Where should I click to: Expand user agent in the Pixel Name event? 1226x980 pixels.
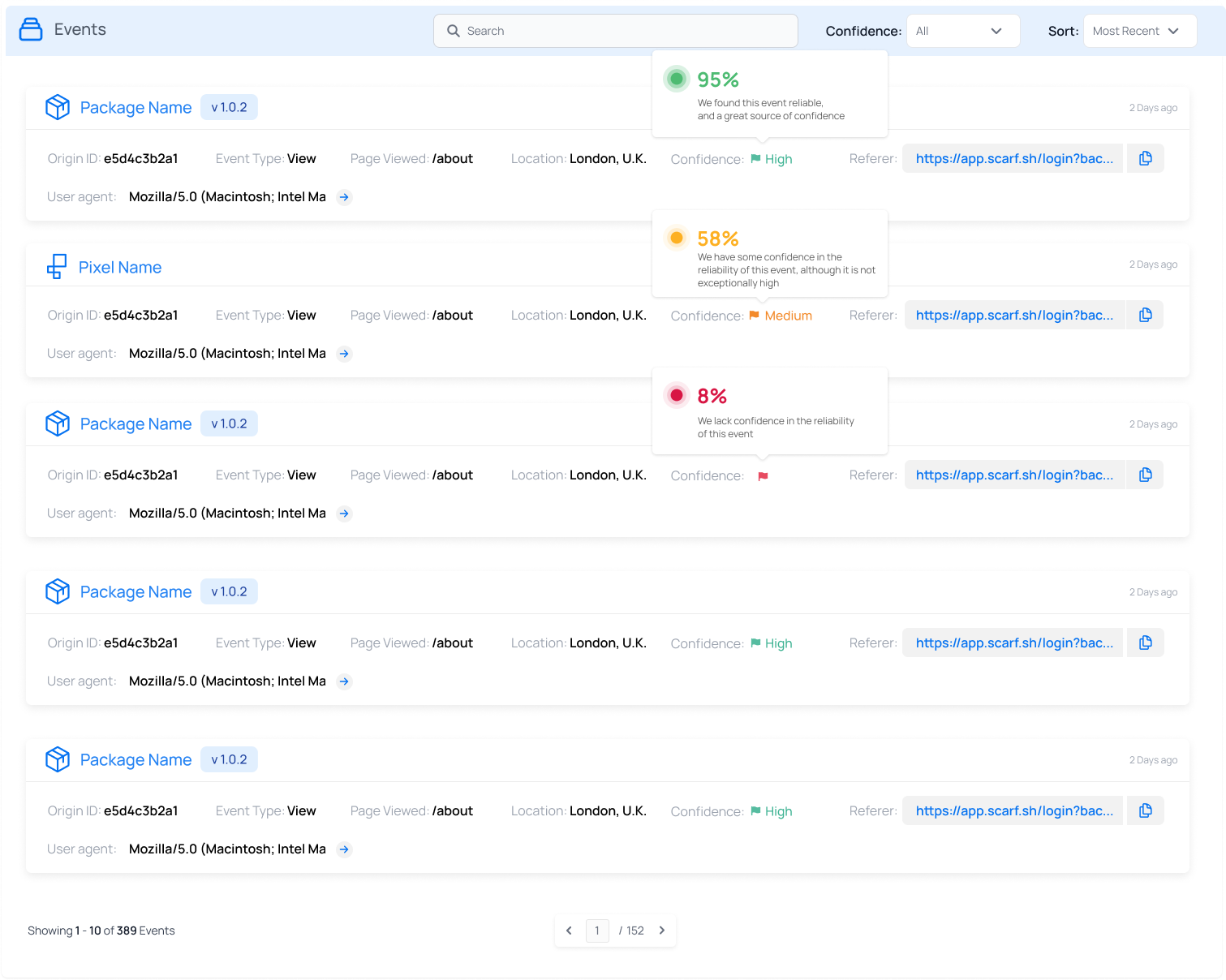[x=344, y=354]
